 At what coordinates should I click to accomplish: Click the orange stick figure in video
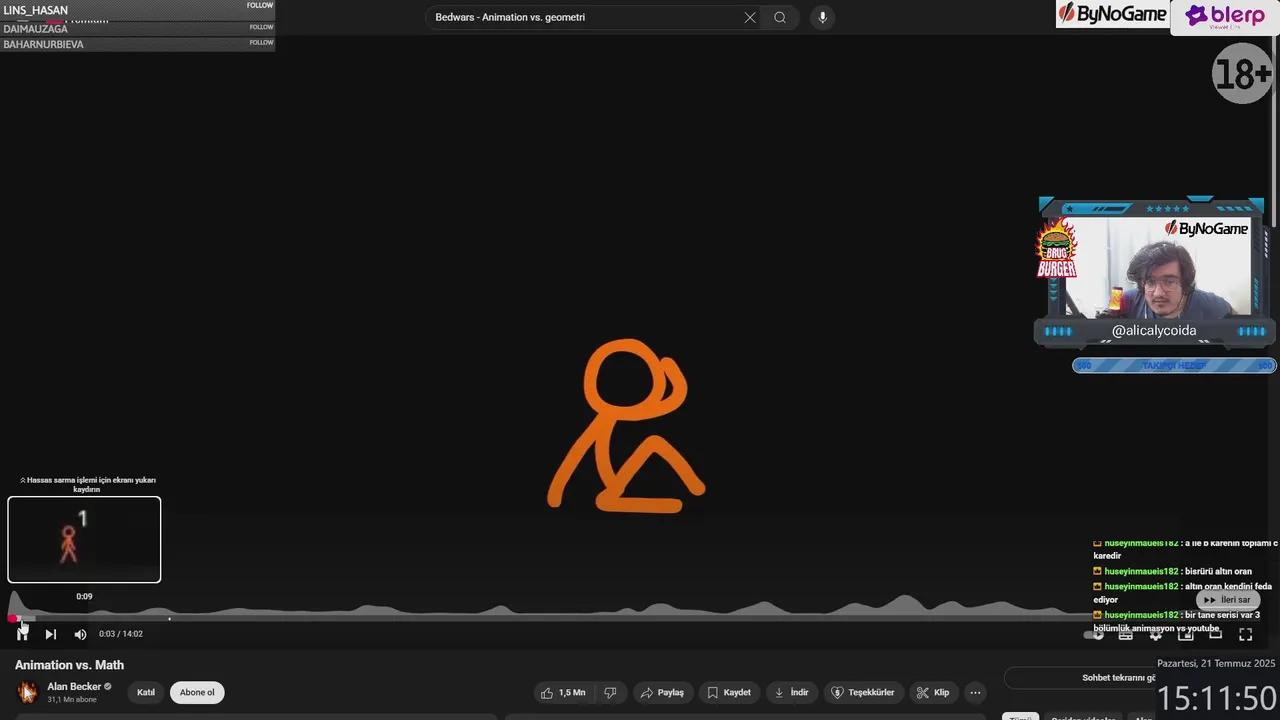click(627, 426)
